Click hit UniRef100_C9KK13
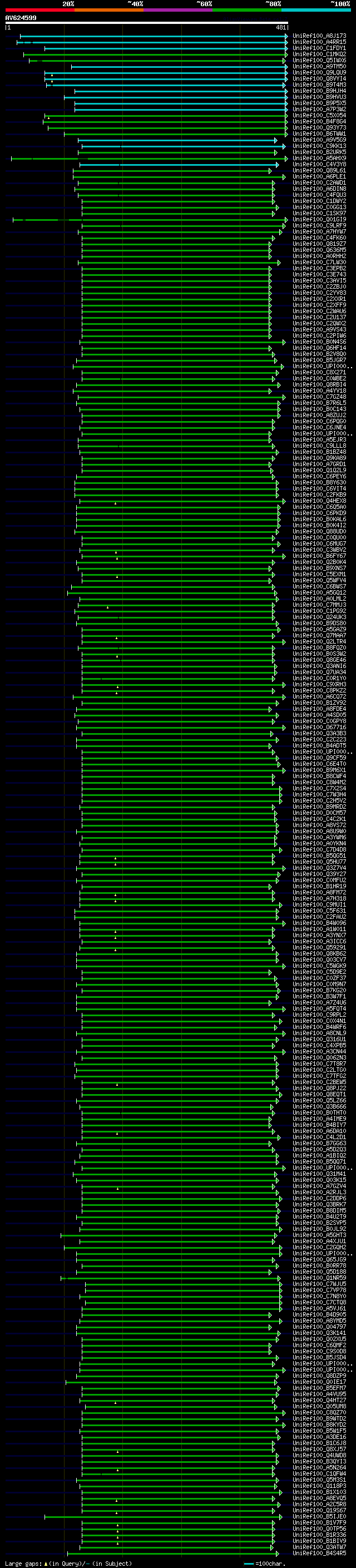This screenshot has height=1568, width=356. pos(319,146)
